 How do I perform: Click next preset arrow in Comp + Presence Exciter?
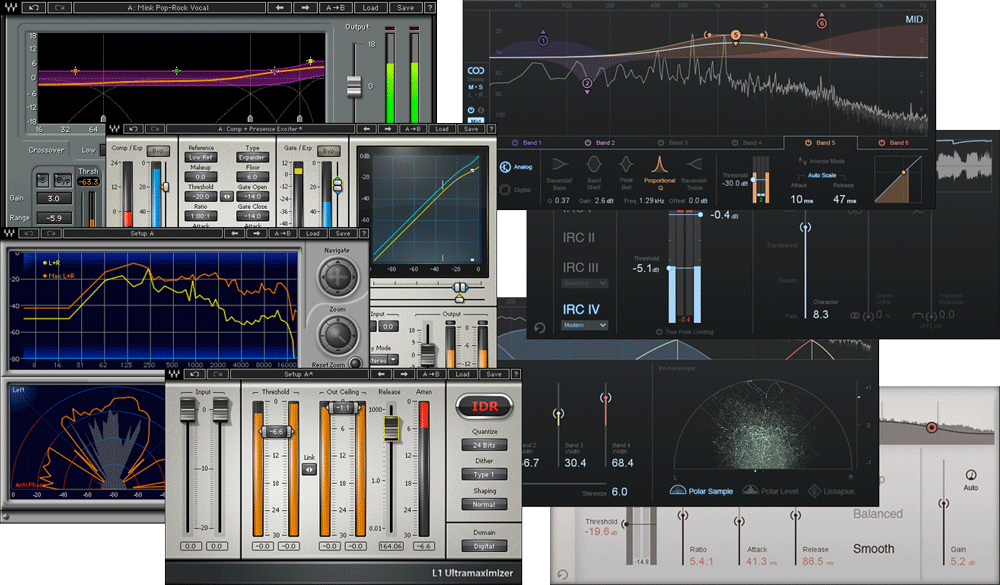[388, 129]
